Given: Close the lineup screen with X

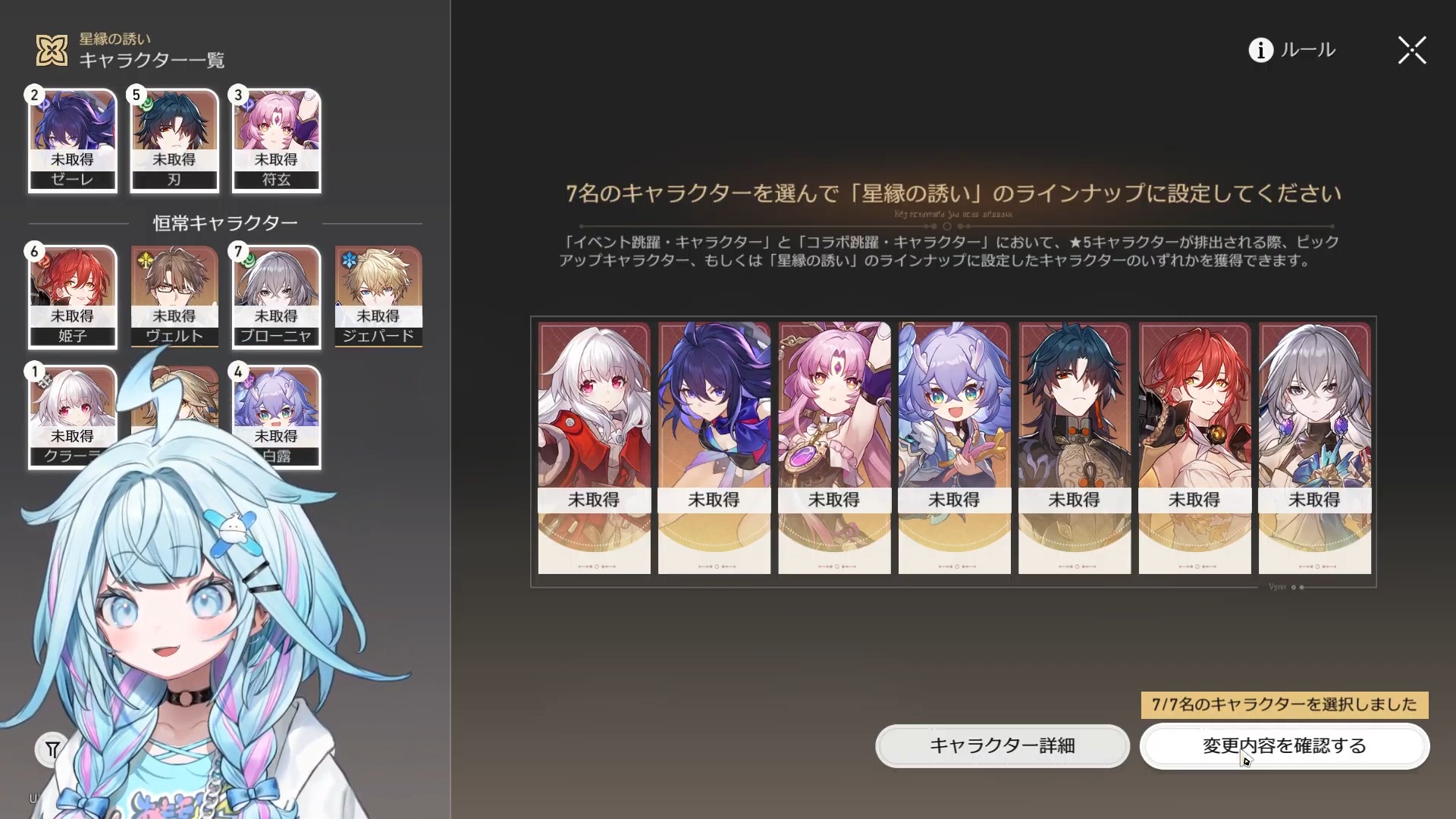Looking at the screenshot, I should [1412, 50].
